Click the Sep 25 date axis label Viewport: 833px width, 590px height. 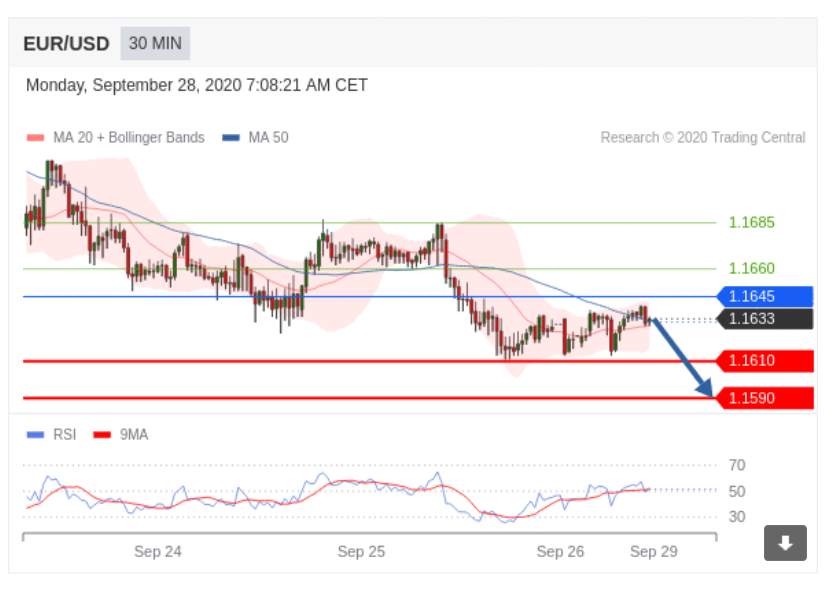(x=361, y=552)
